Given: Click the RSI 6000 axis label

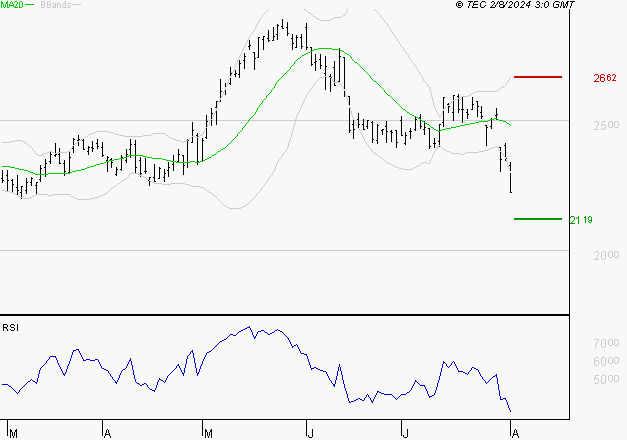Looking at the screenshot, I should [x=606, y=361].
